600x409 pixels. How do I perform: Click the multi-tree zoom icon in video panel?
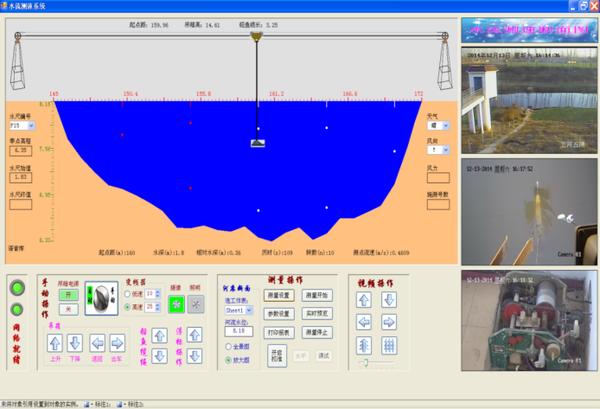tap(389, 345)
